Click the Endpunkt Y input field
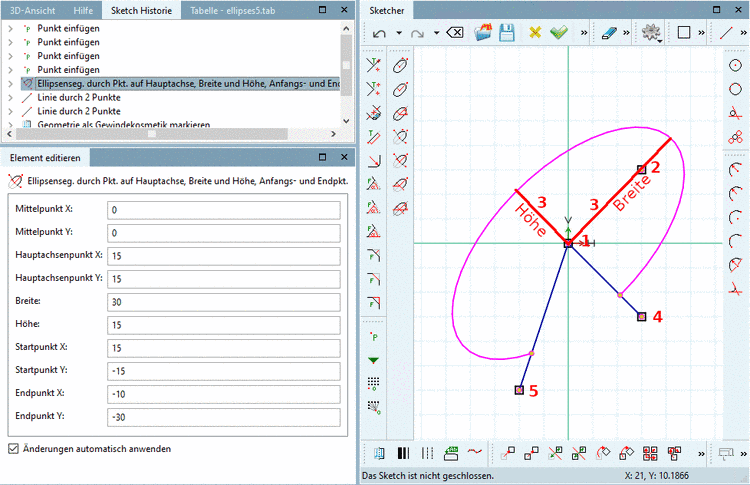This screenshot has width=750, height=485. tap(223, 417)
